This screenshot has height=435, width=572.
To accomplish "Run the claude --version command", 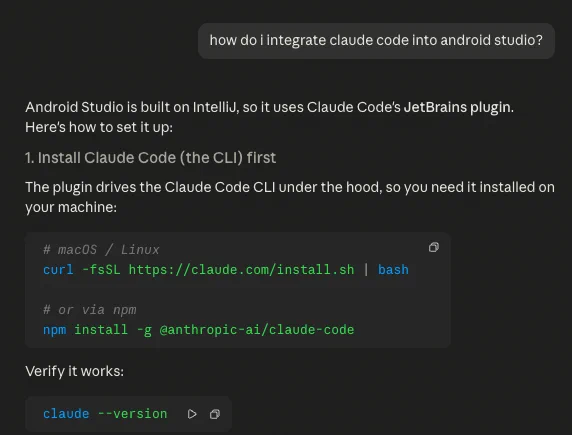I will pos(192,414).
